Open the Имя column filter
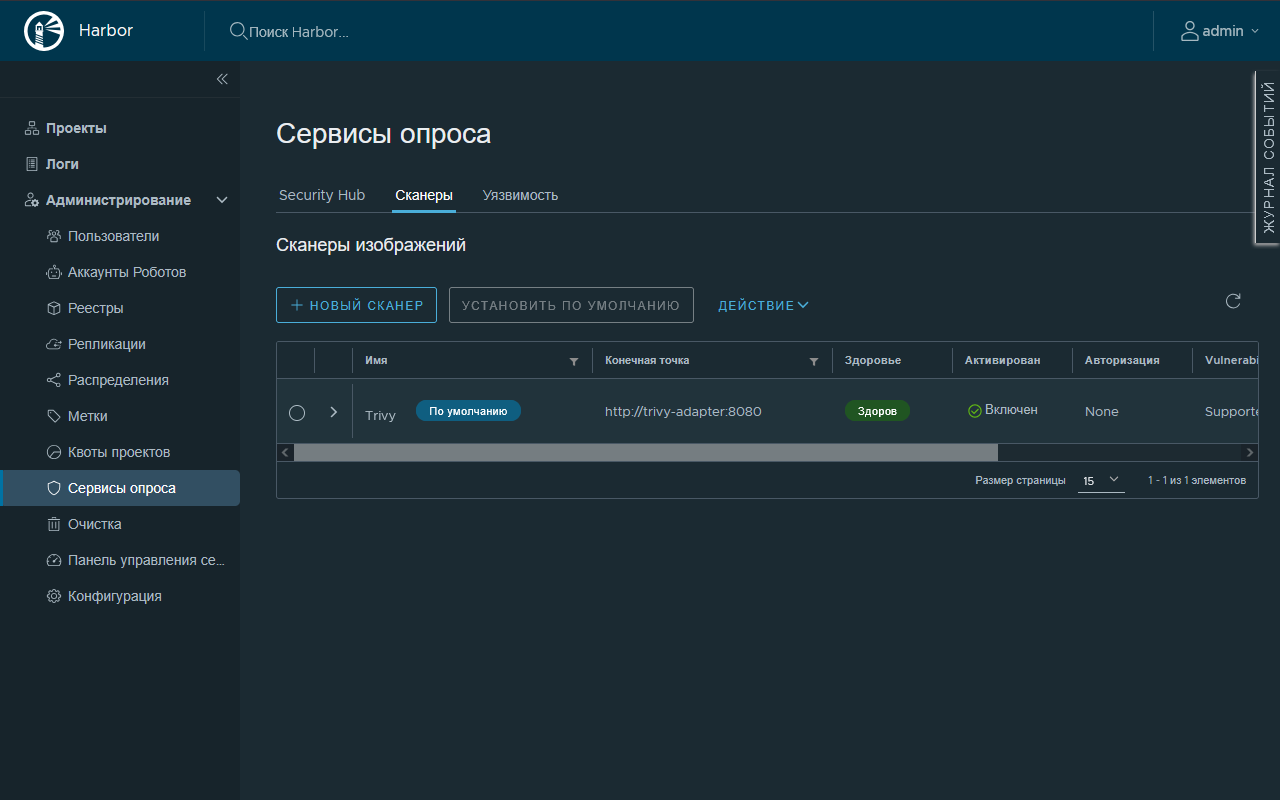This screenshot has width=1280, height=800. pos(574,361)
